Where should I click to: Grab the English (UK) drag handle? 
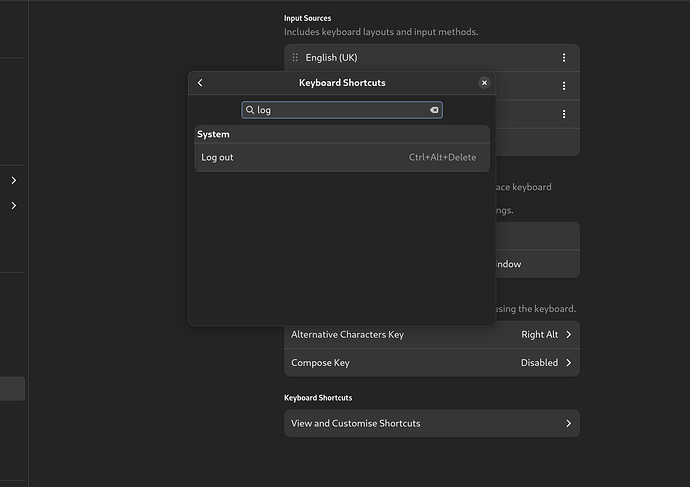(295, 58)
